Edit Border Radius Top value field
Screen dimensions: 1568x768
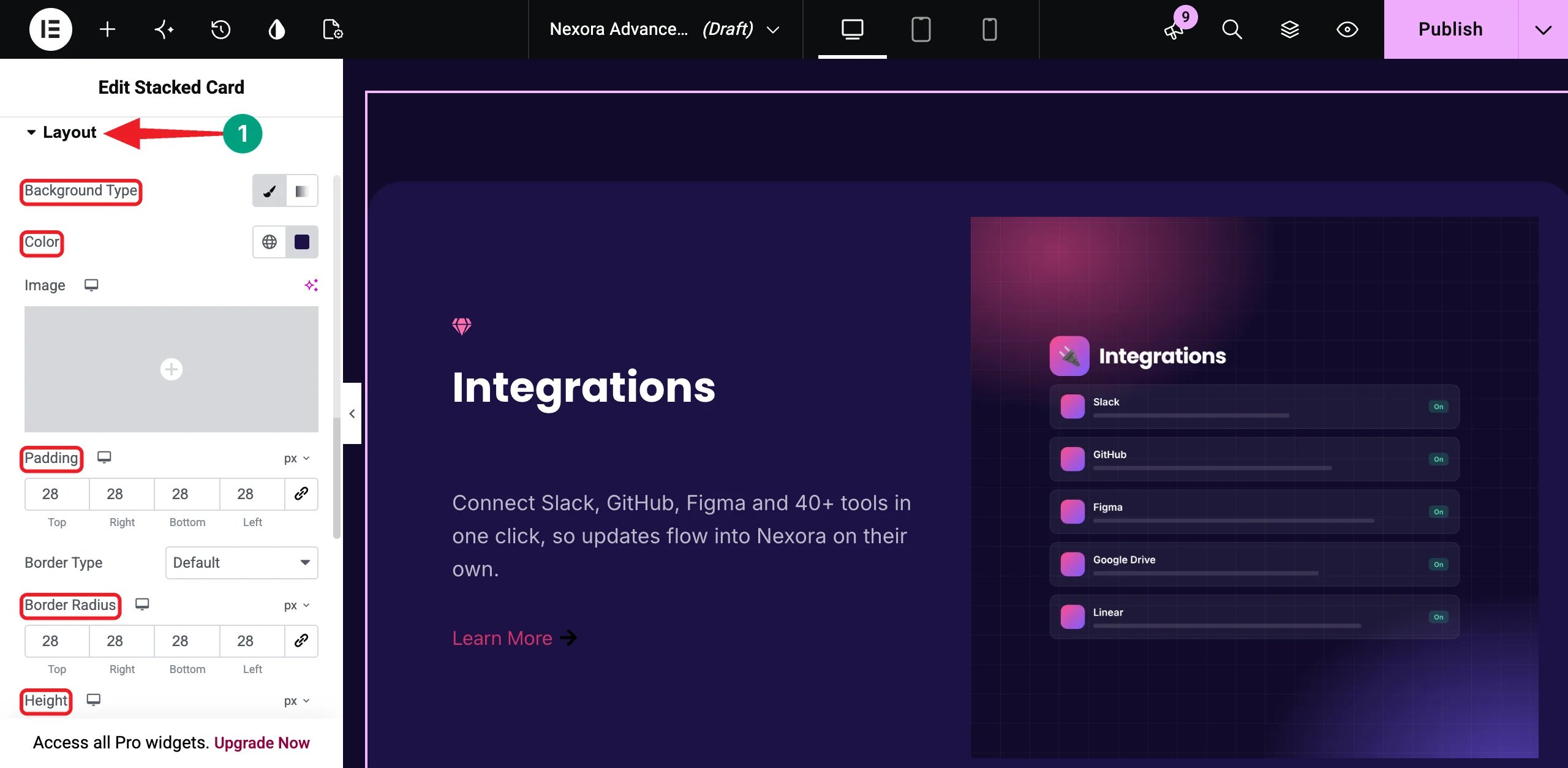point(57,641)
